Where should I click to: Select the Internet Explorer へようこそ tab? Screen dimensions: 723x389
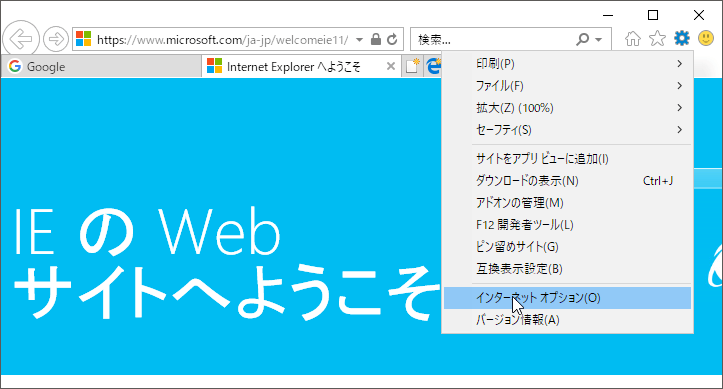coord(302,67)
